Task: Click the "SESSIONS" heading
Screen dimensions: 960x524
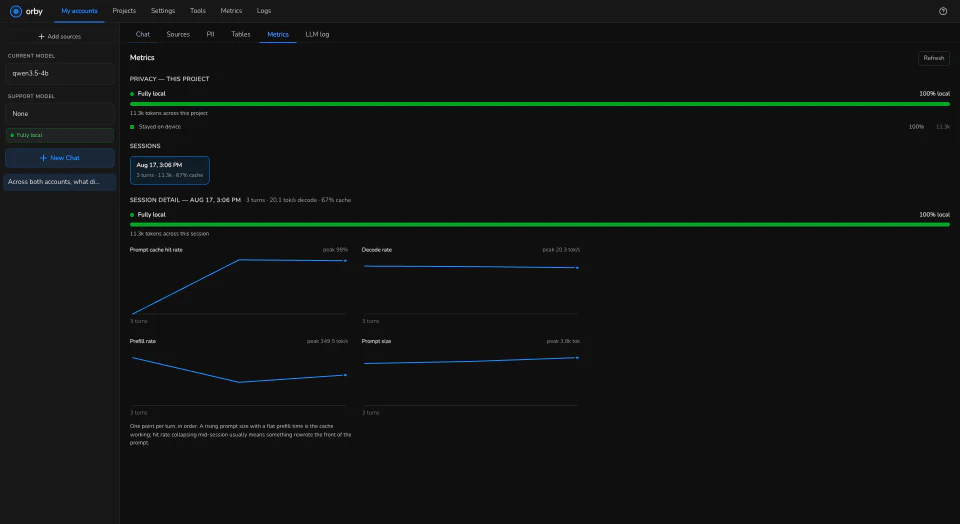Action: click(145, 146)
